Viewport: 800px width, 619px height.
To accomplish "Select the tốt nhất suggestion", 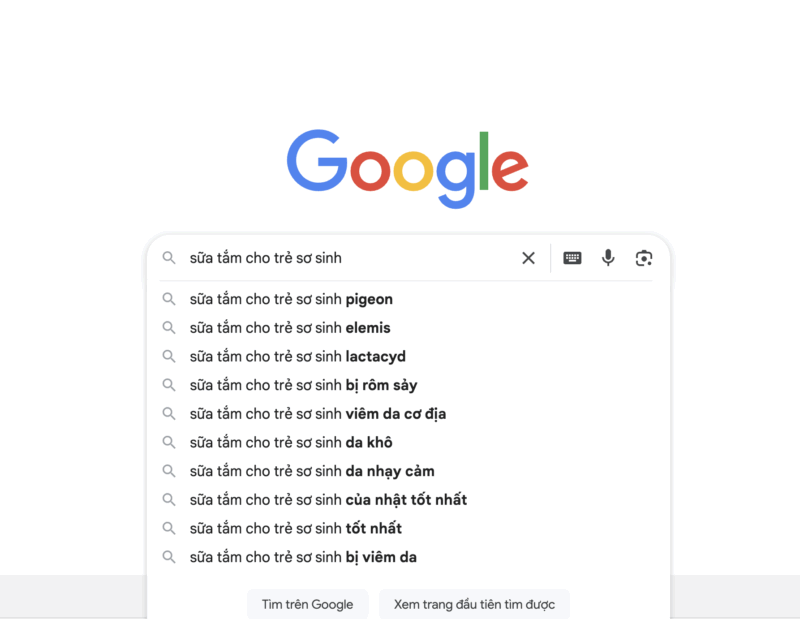I will point(294,528).
